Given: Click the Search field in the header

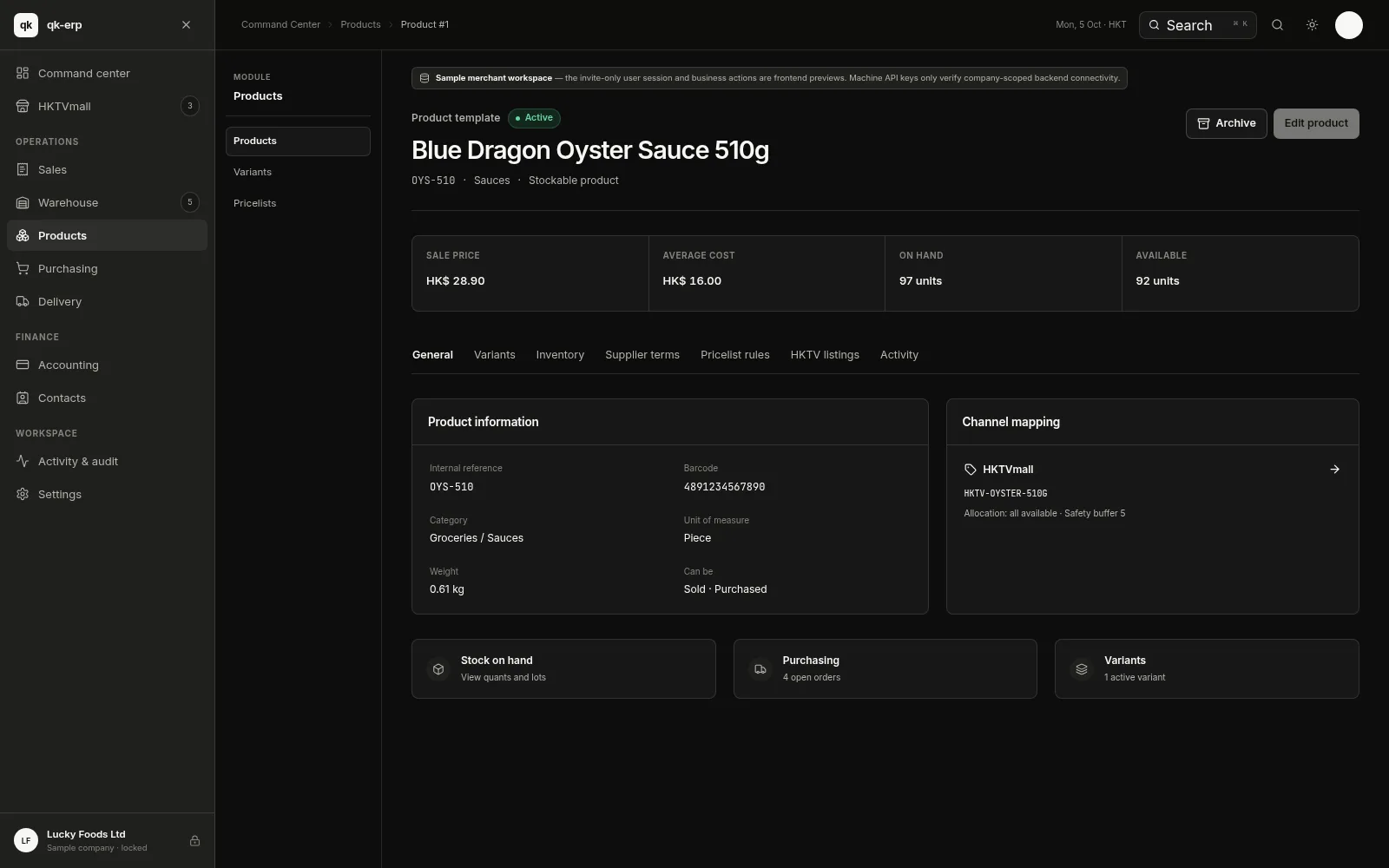Looking at the screenshot, I should (1197, 25).
